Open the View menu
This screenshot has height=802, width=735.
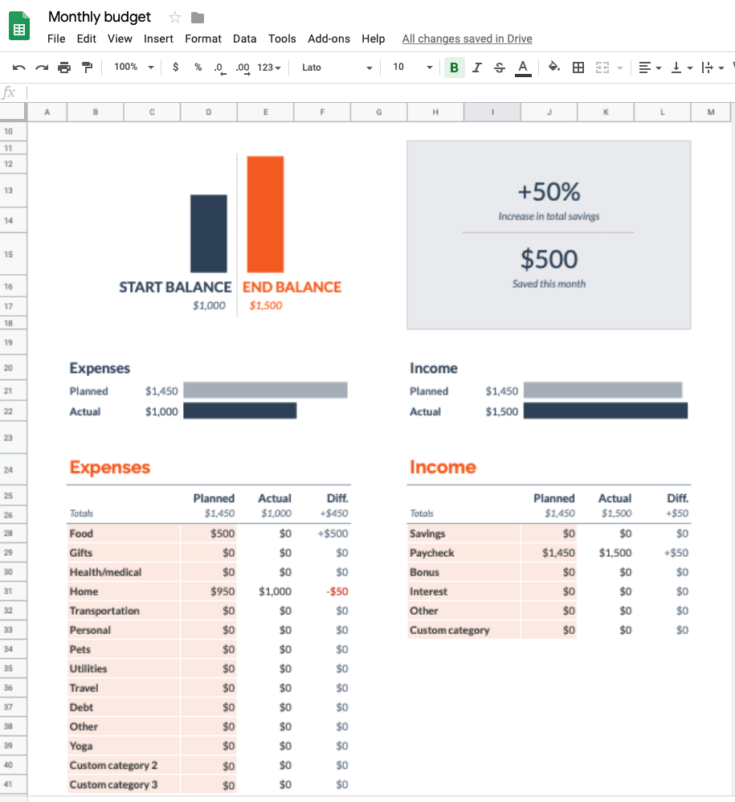click(x=120, y=39)
